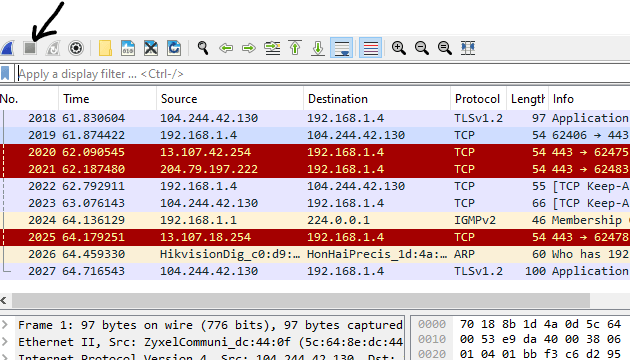The image size is (630, 360).
Task: Jump to the first packet
Action: tap(295, 48)
